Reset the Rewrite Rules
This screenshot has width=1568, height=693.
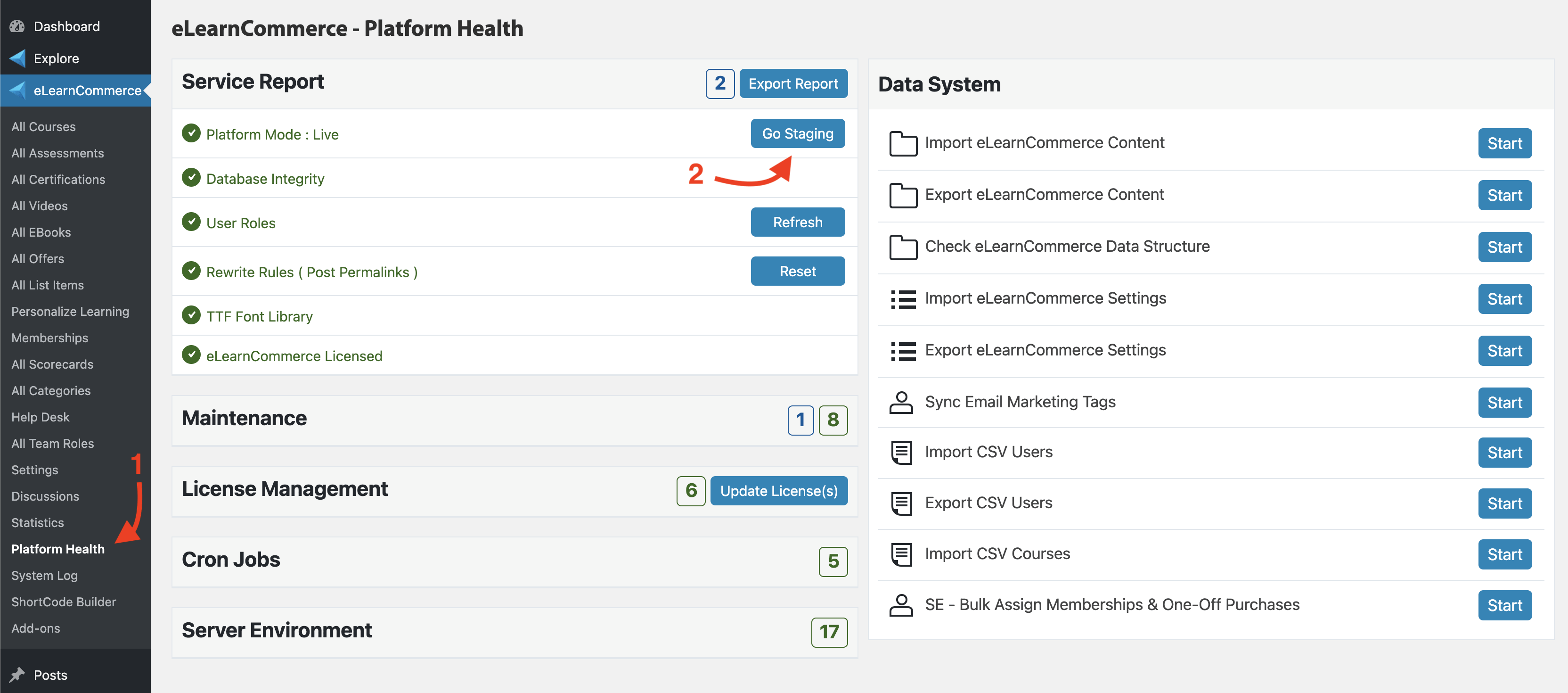pyautogui.click(x=797, y=271)
